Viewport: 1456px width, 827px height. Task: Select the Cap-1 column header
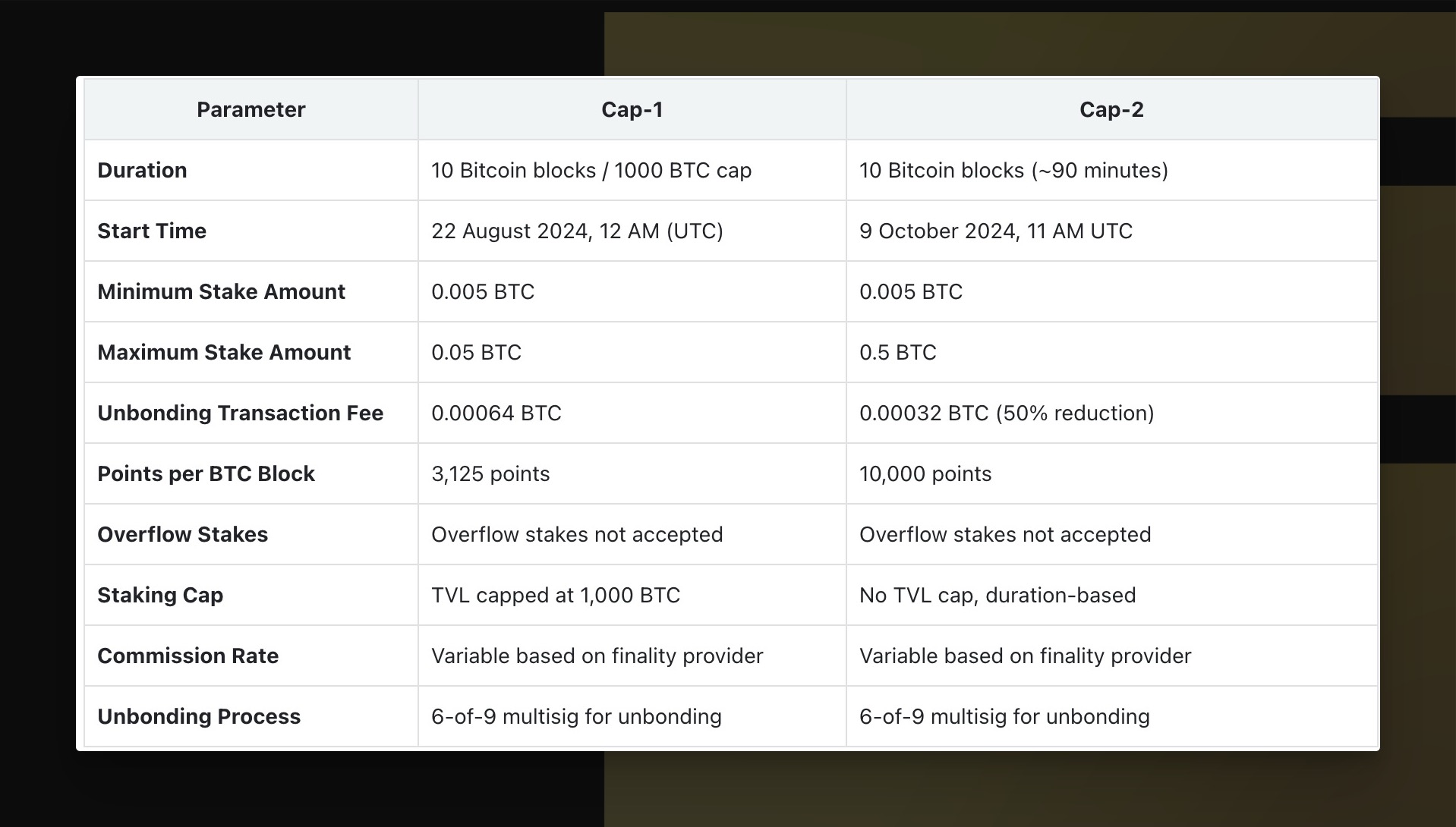[632, 110]
